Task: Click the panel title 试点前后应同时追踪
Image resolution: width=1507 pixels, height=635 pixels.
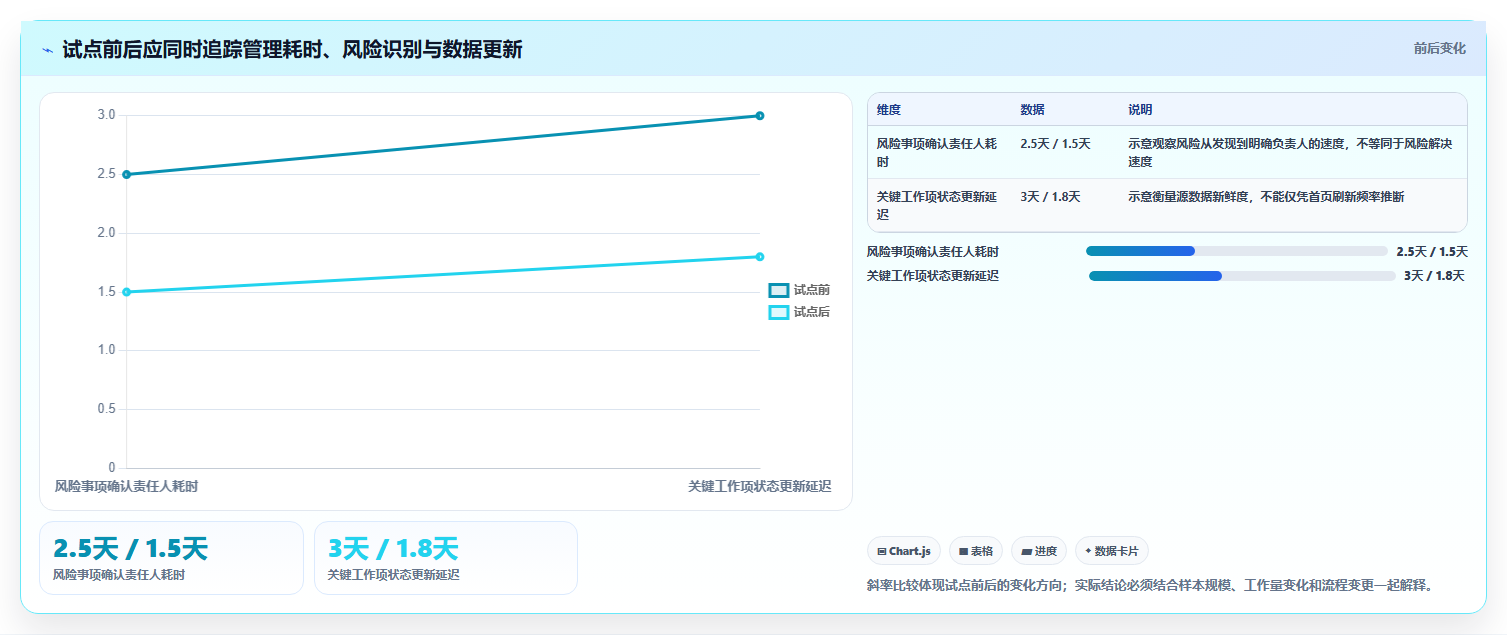Action: 292,50
